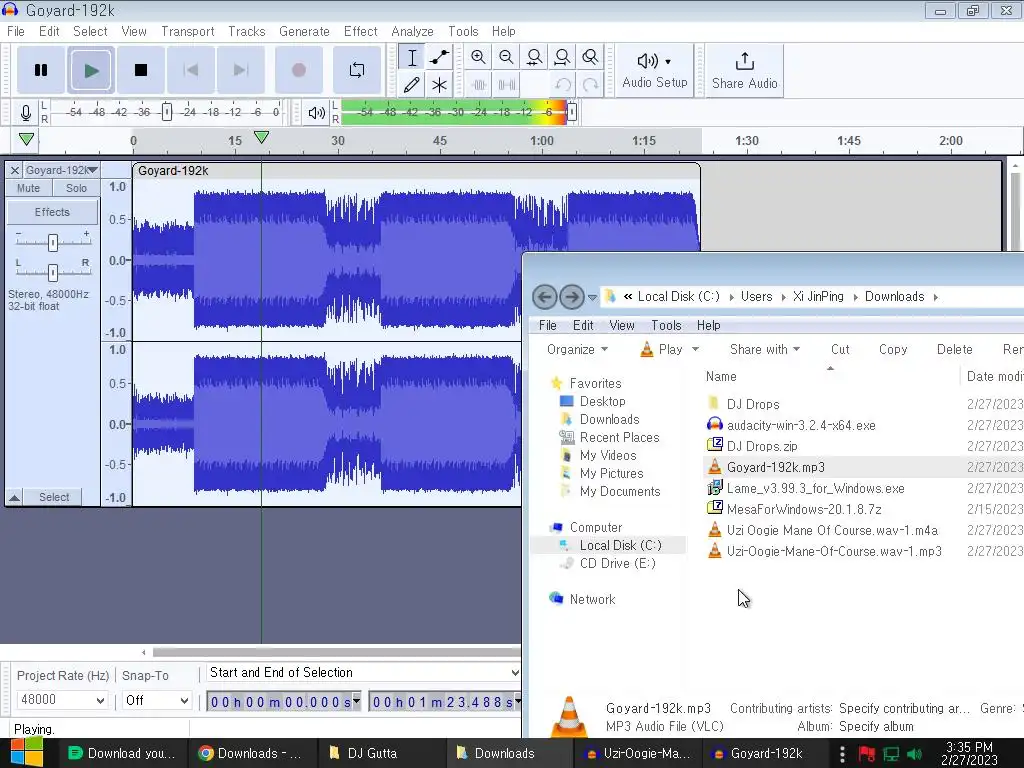
Task: Select the Goyard-192k.mp3 file
Action: coord(775,467)
